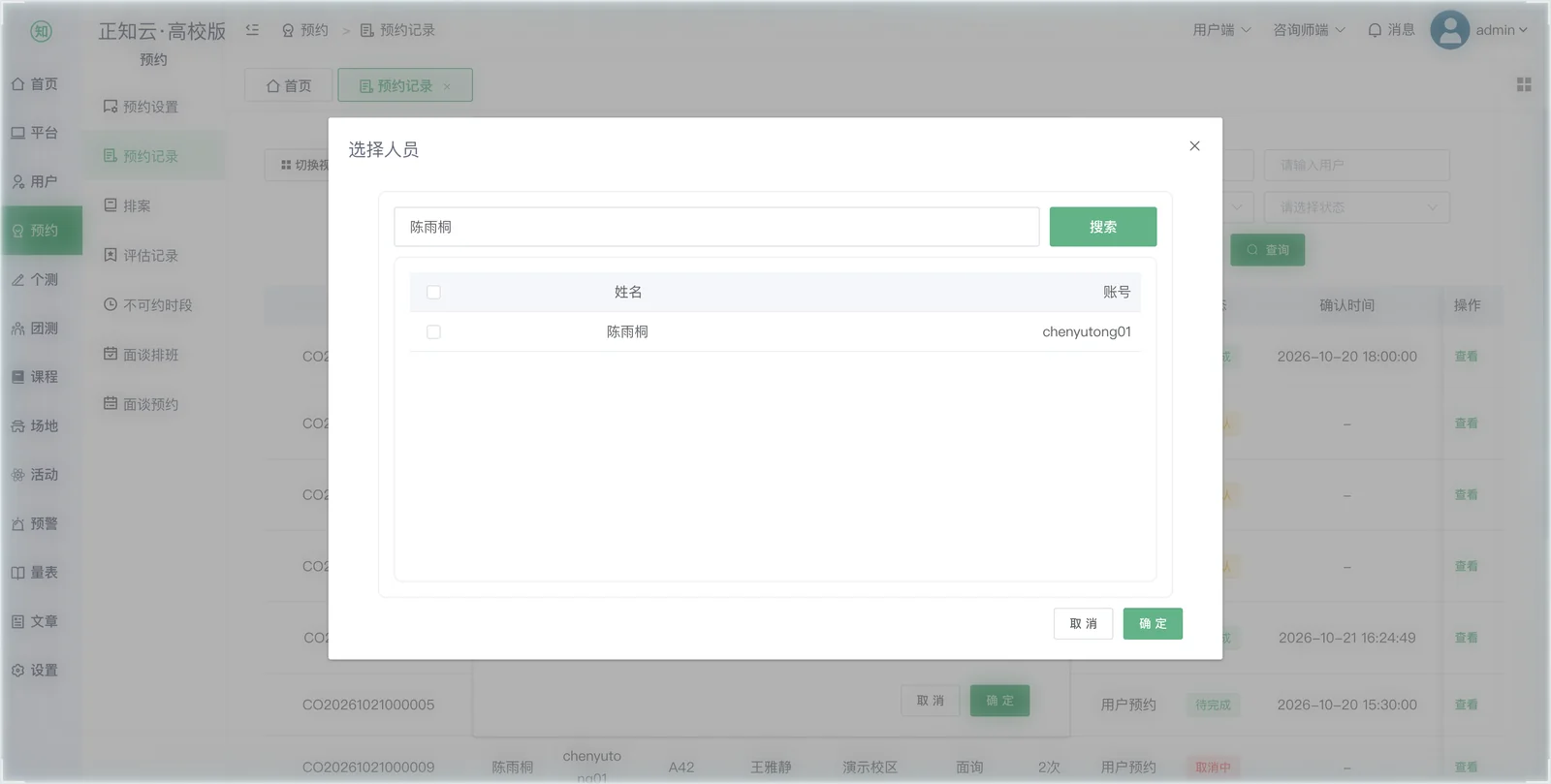Select 面谈预约 in the submenu
The height and width of the screenshot is (784, 1551).
pyautogui.click(x=142, y=404)
